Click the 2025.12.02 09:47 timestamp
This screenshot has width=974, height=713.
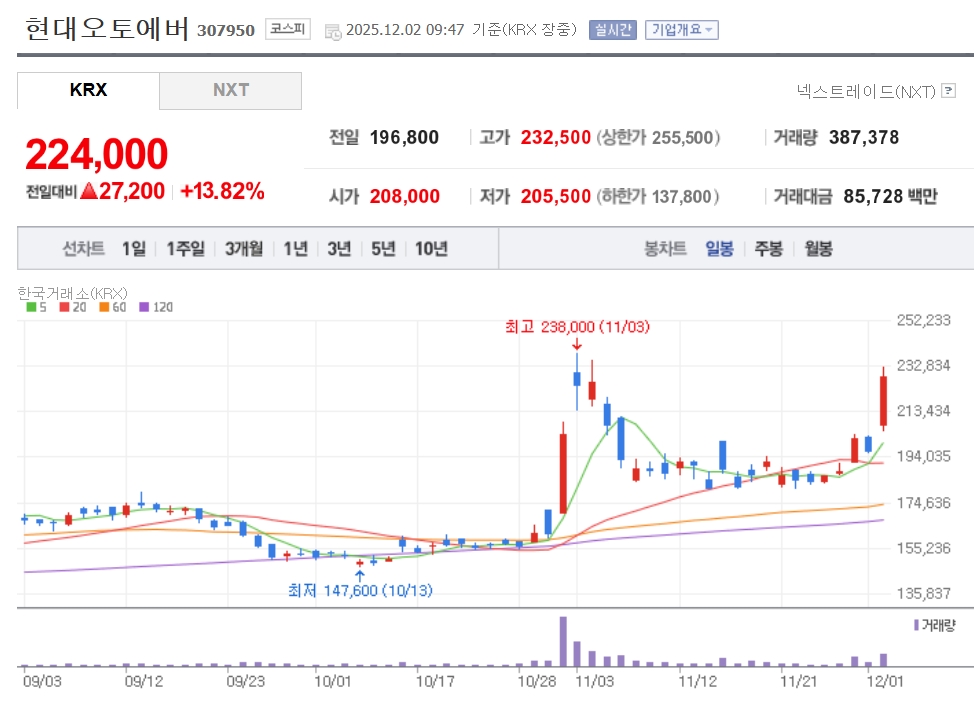pos(405,30)
